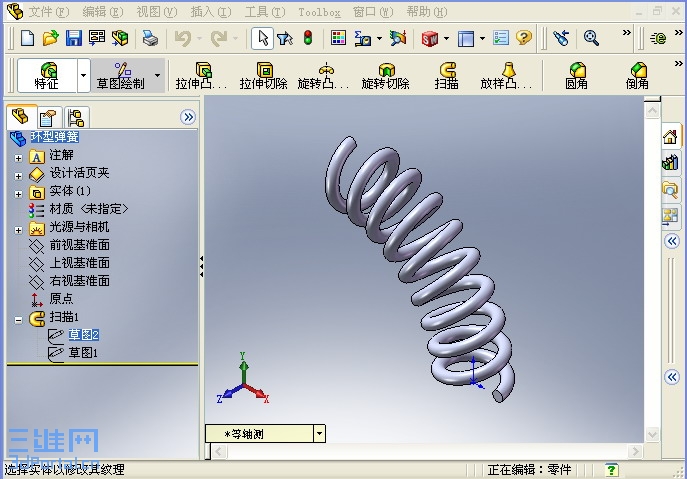This screenshot has width=687, height=479.
Task: Collapse the 扫描1 feature node
Action: (x=18, y=320)
